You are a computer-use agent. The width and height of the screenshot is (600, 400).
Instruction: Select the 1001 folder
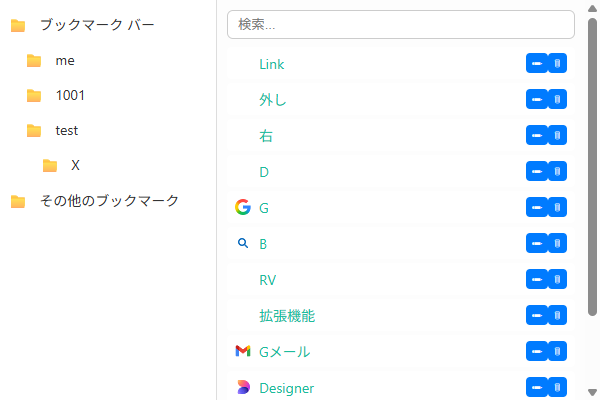(70, 96)
